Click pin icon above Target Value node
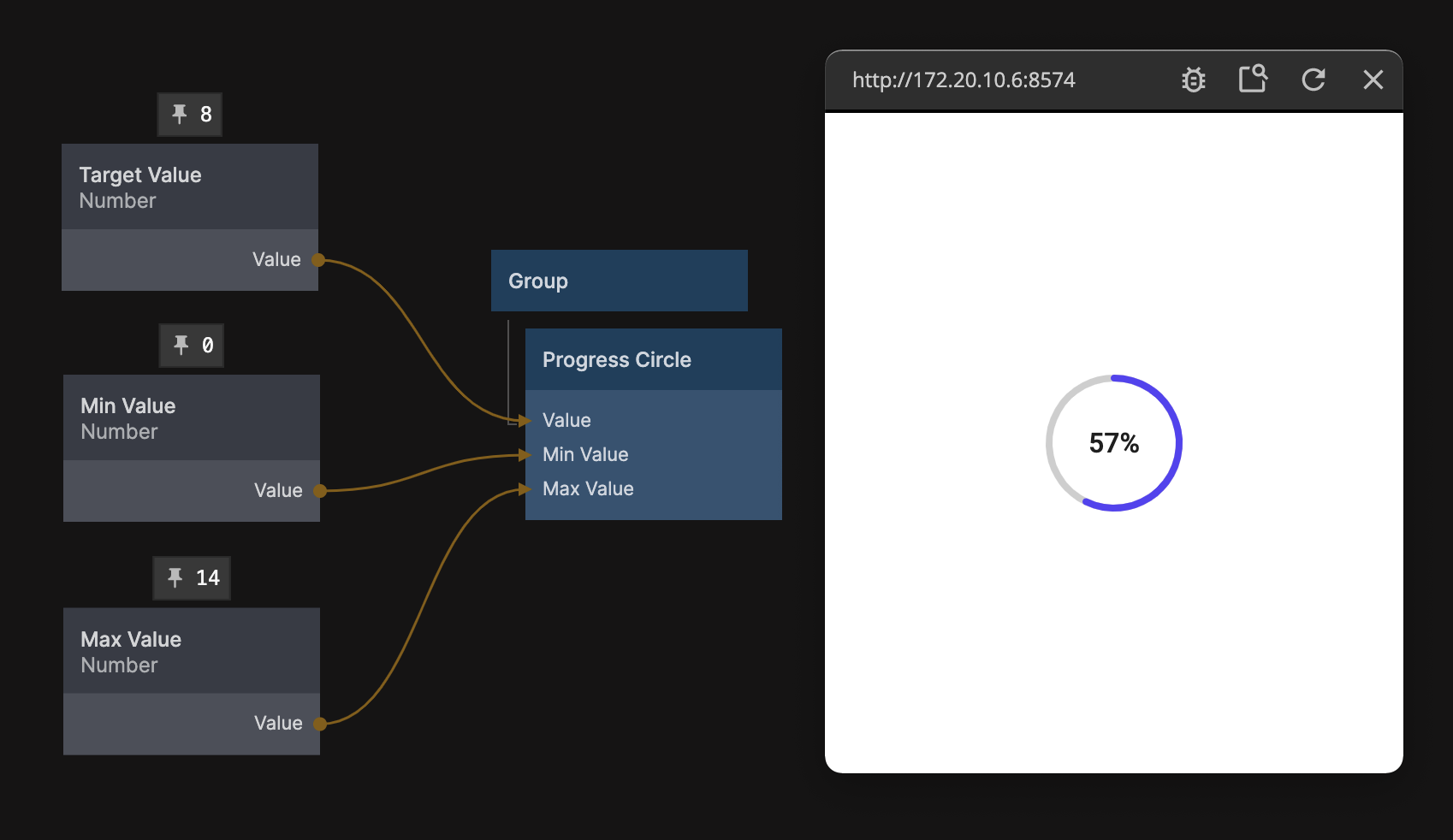Image resolution: width=1453 pixels, height=840 pixels. coord(180,114)
